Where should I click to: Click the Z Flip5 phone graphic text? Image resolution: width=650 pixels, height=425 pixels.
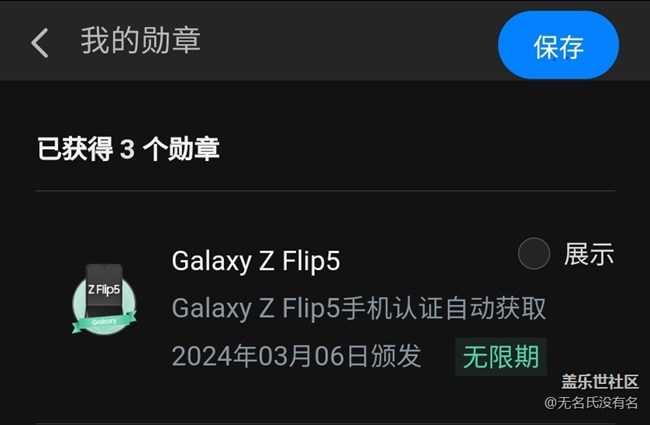pos(104,289)
